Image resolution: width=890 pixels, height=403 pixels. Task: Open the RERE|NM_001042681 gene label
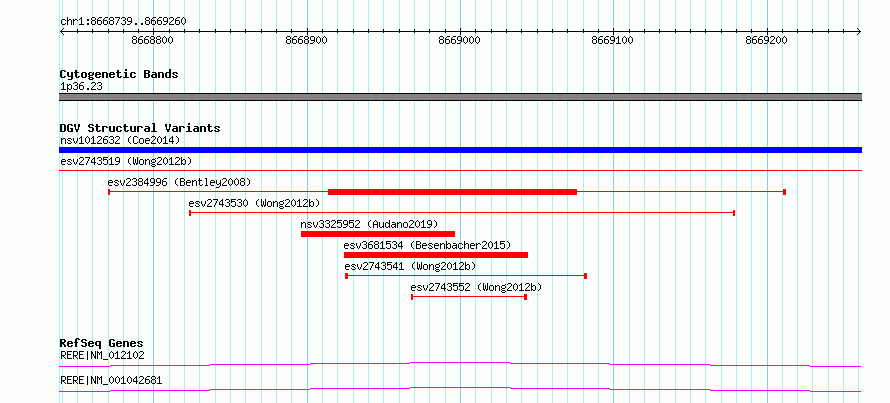(x=111, y=380)
